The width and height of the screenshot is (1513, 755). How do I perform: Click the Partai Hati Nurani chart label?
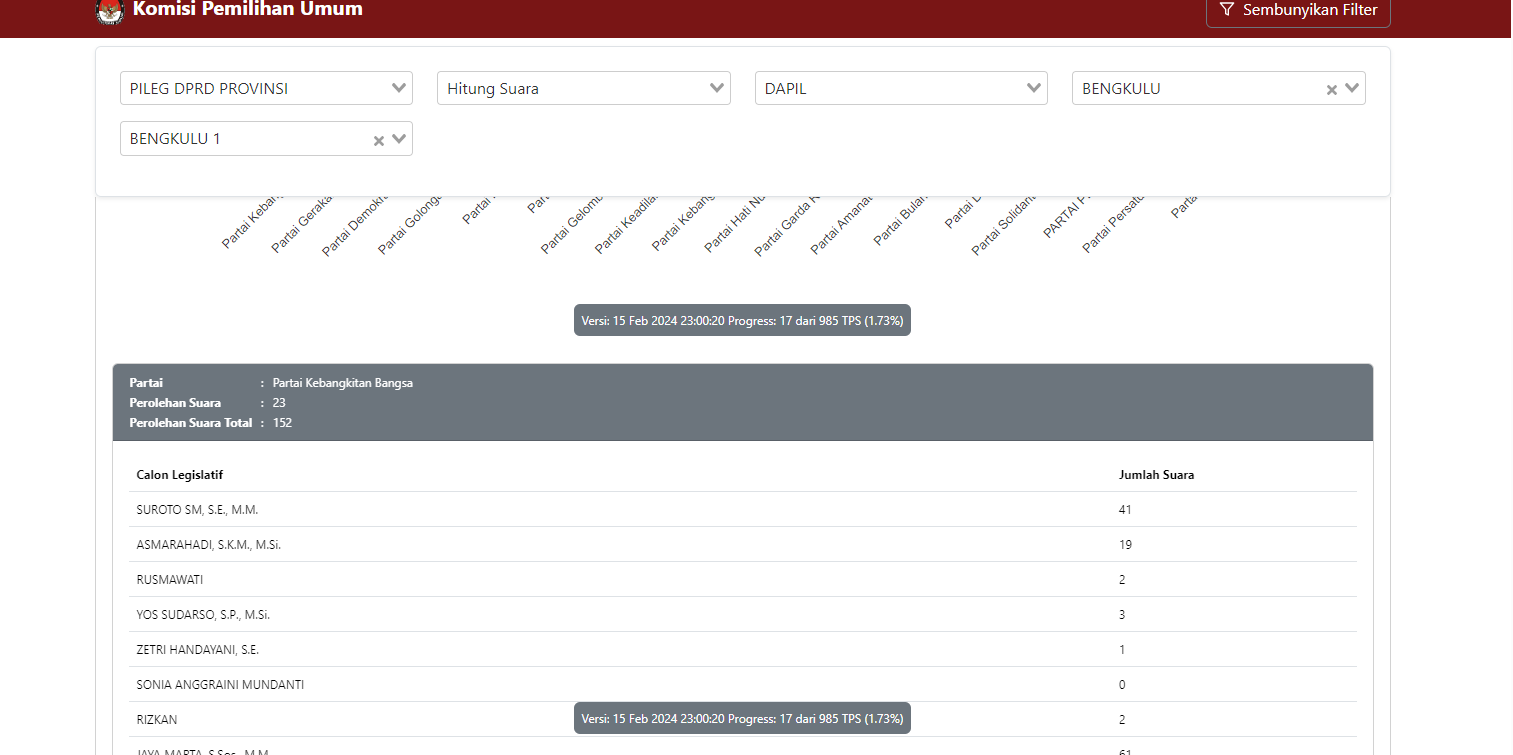(734, 224)
